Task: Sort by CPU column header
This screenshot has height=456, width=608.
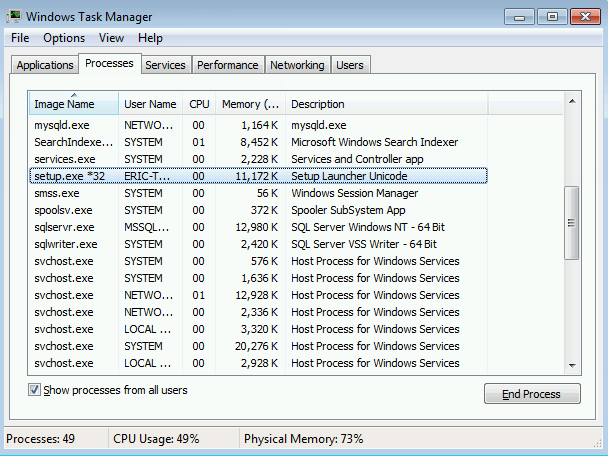Action: click(x=199, y=104)
